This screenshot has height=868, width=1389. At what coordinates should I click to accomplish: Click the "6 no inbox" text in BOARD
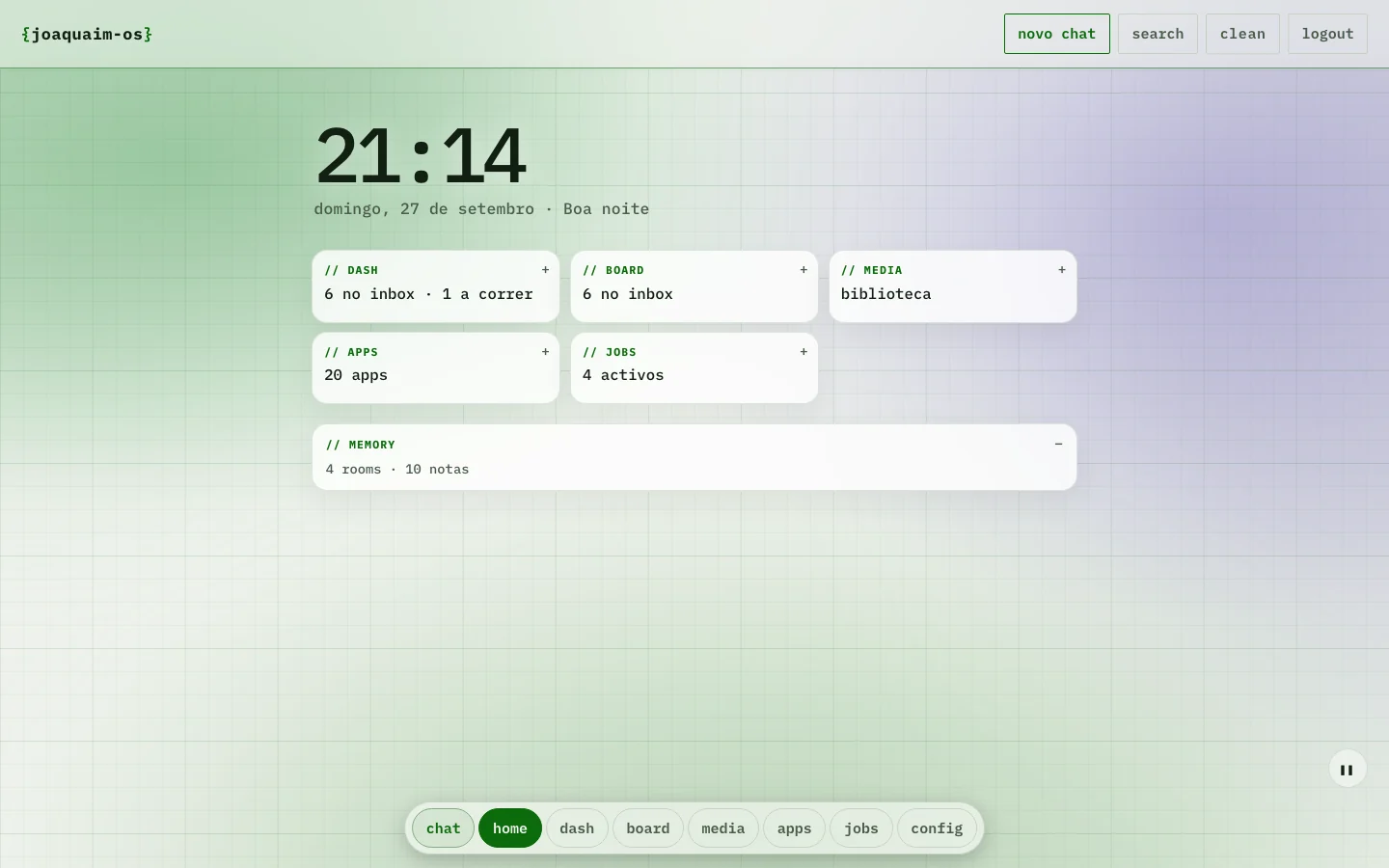pos(628,294)
